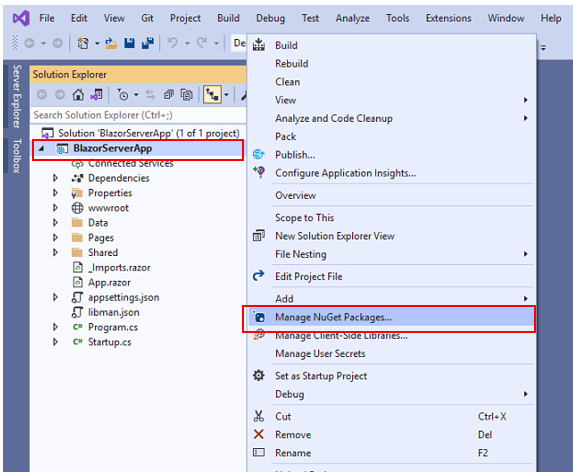Expand the wwwroot folder

[55, 208]
